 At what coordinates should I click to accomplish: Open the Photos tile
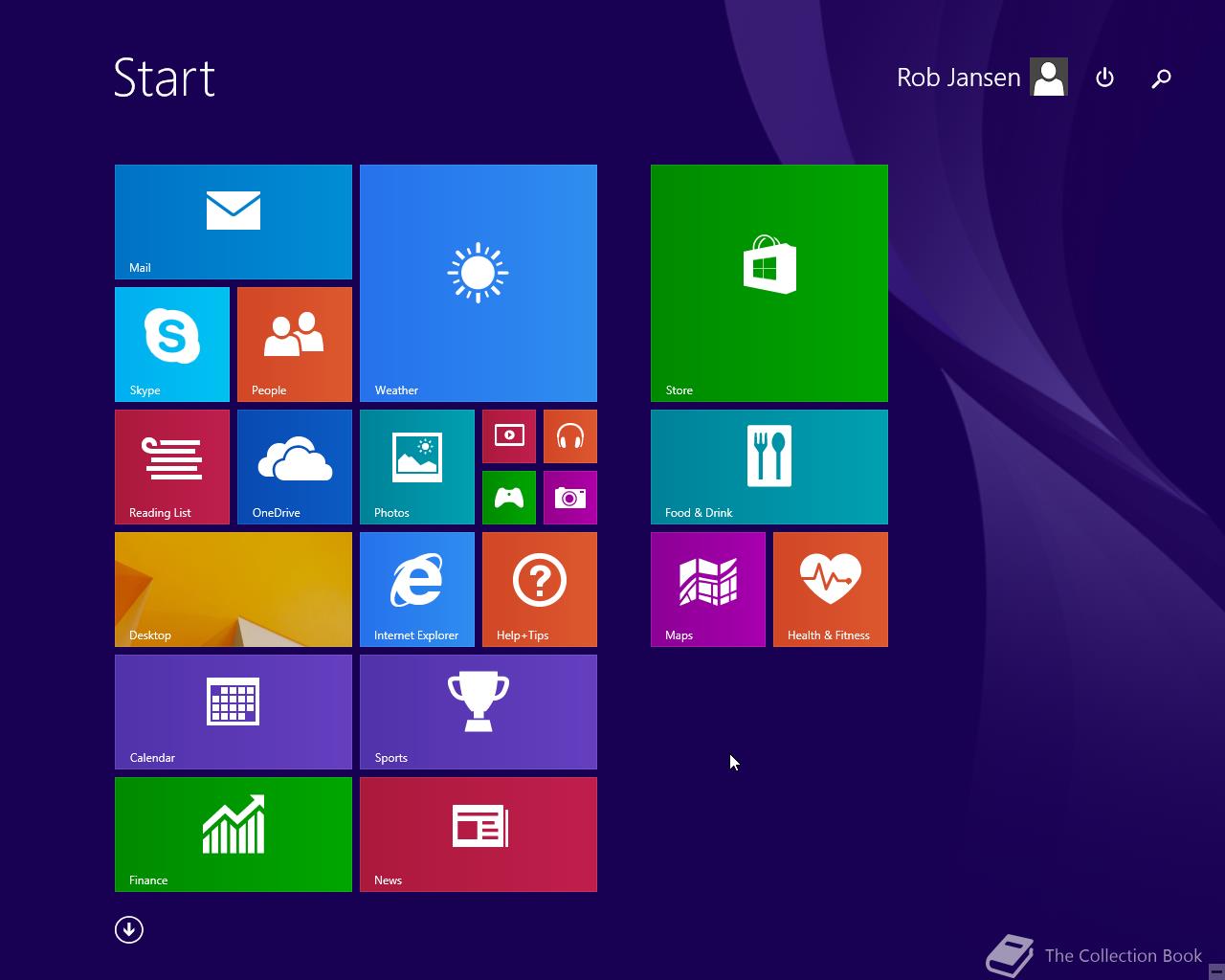click(x=417, y=467)
